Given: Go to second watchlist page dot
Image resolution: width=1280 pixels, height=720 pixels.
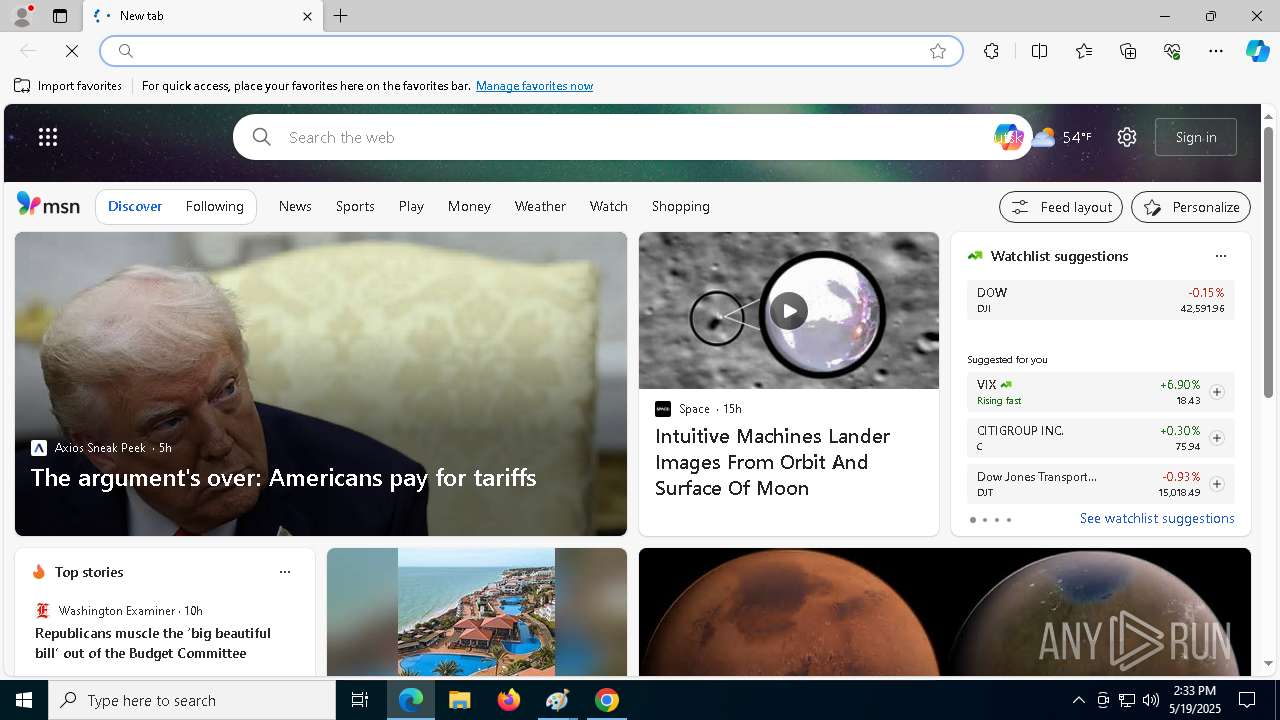Looking at the screenshot, I should coord(984,520).
